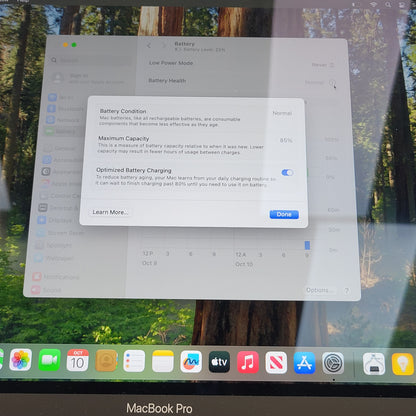Select Desktop & Dock in the sidebar
The width and height of the screenshot is (416, 416).
click(x=59, y=208)
